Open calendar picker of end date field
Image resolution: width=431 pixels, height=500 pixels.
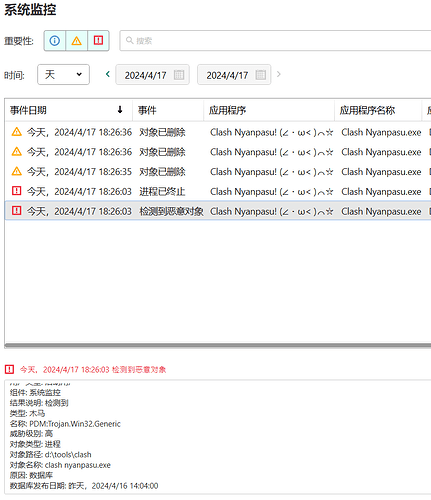pyautogui.click(x=261, y=75)
